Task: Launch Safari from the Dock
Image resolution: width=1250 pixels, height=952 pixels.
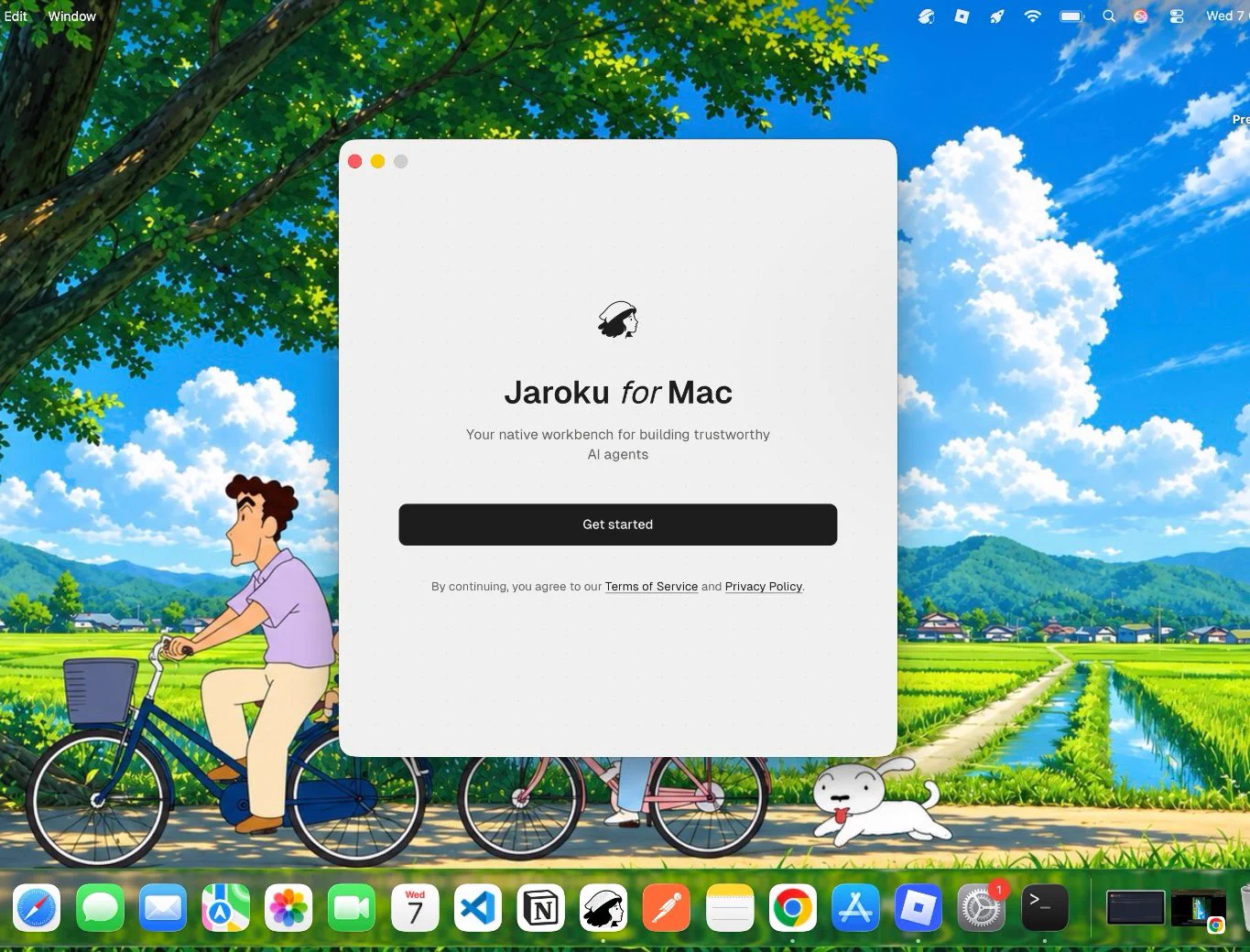Action: (37, 908)
